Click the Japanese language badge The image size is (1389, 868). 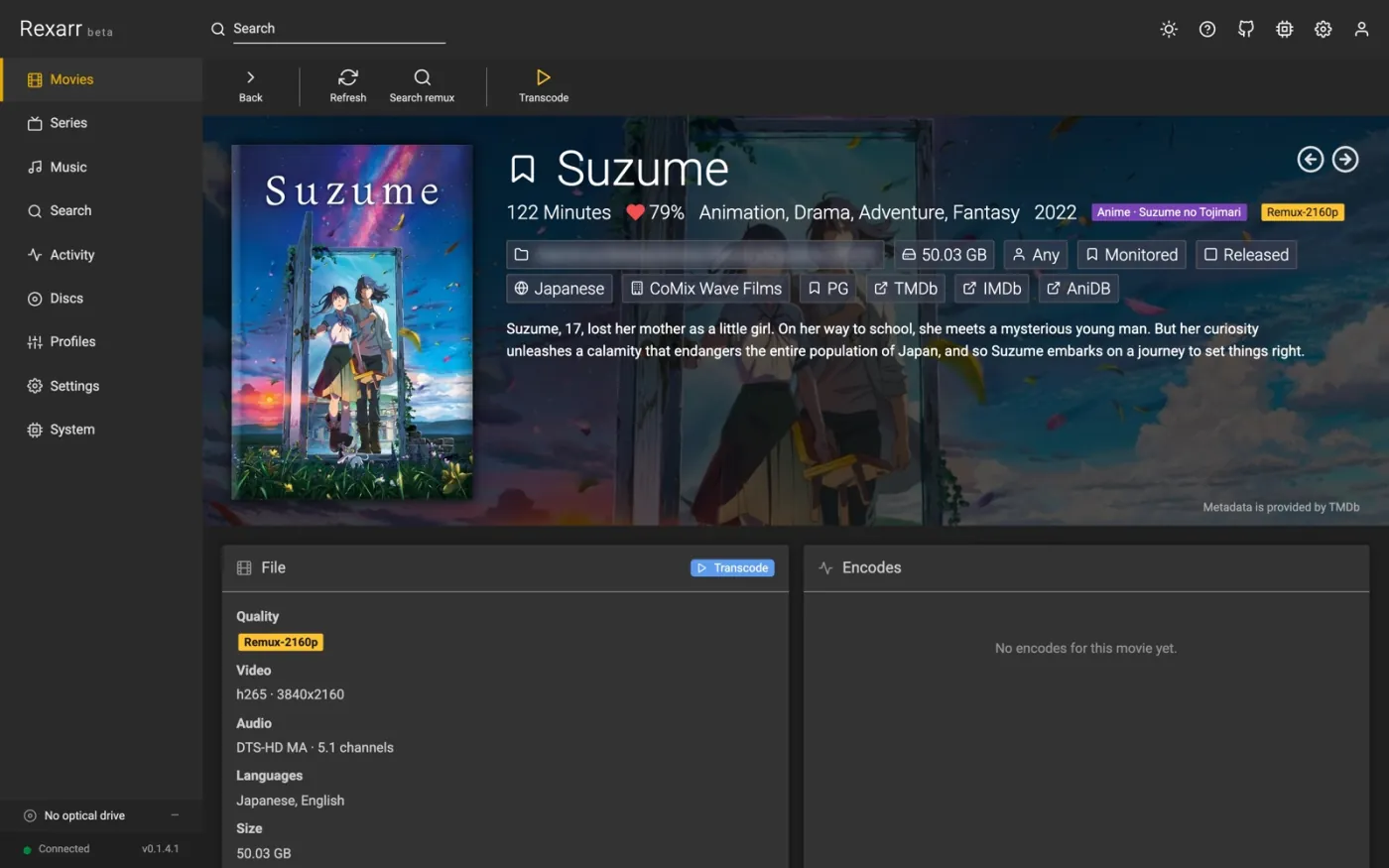[560, 289]
